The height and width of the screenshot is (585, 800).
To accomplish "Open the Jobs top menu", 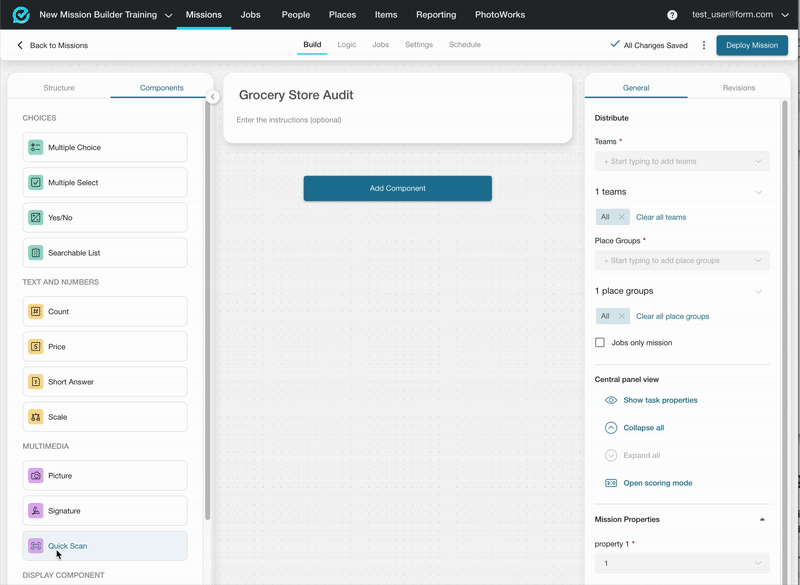I will tap(251, 15).
